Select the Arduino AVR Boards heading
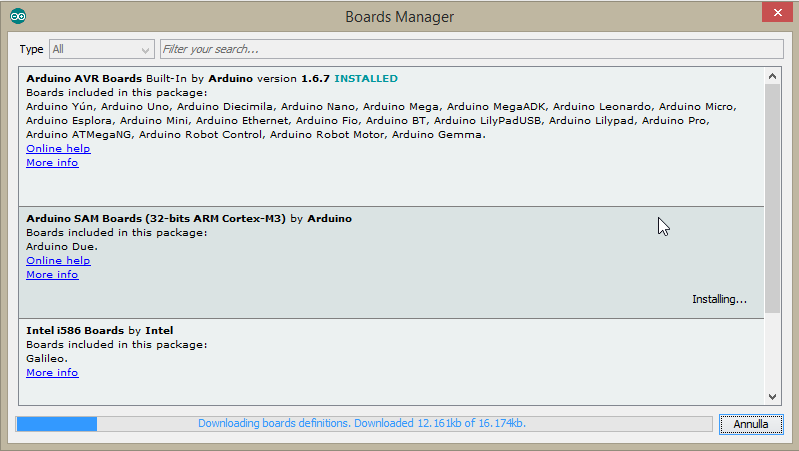 [x=84, y=78]
